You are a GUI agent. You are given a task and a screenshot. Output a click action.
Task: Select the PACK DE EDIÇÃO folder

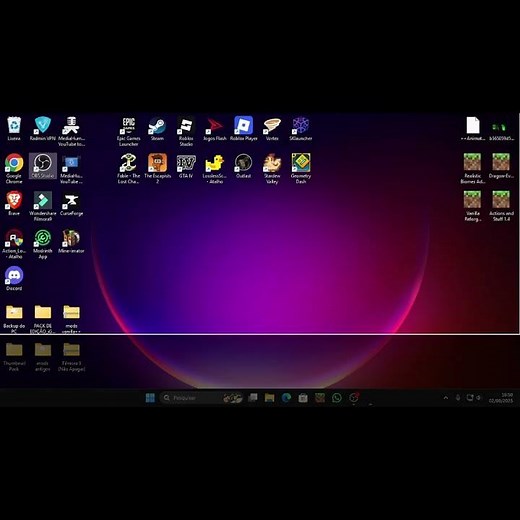pos(43,319)
